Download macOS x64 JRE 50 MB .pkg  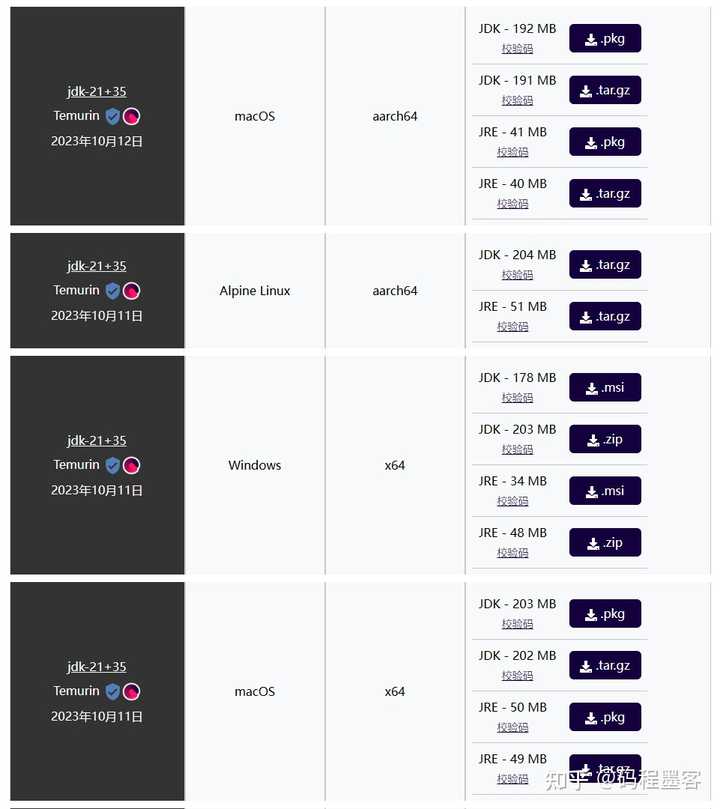point(605,717)
